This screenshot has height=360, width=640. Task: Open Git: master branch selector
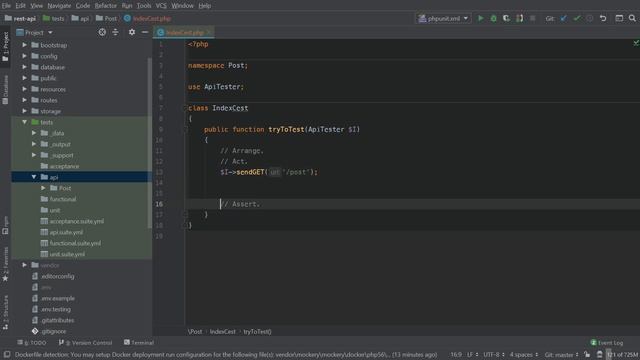(x=562, y=355)
